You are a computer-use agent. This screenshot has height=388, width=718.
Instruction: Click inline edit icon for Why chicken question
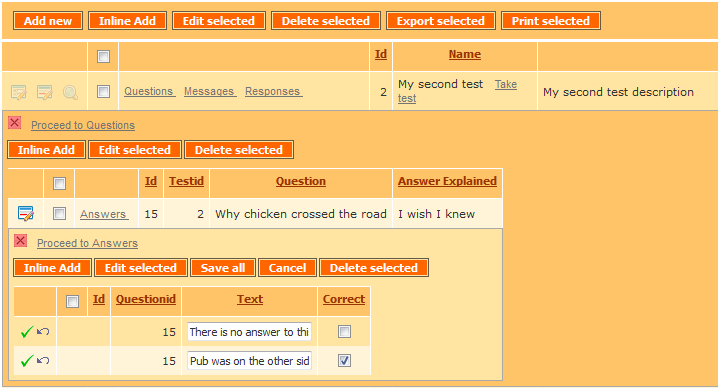(x=26, y=213)
